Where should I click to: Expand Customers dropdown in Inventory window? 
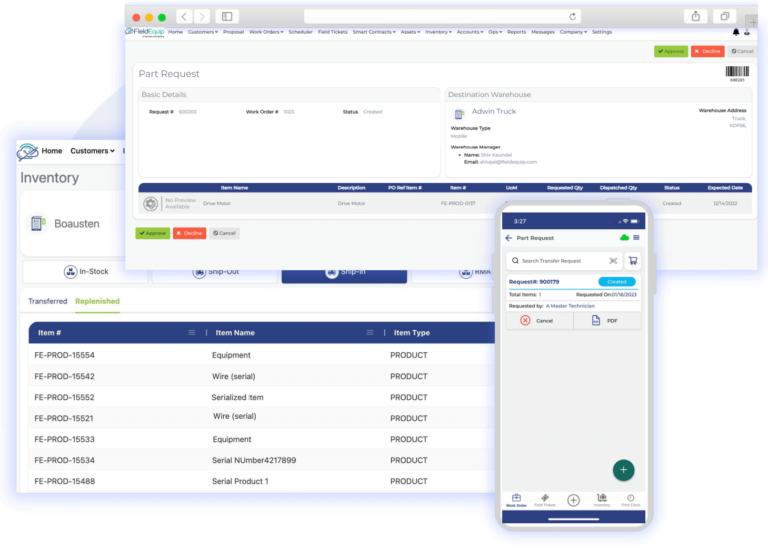pyautogui.click(x=93, y=151)
